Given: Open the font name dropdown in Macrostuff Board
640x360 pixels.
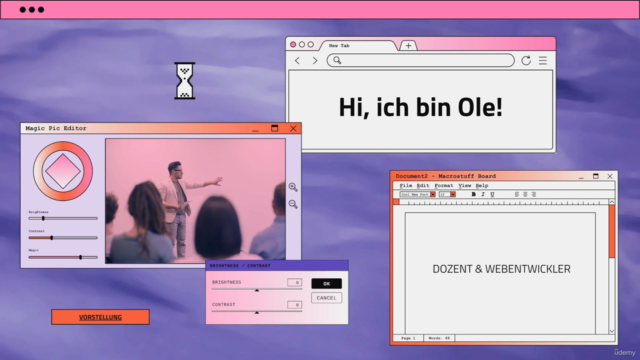Looking at the screenshot, I should (x=433, y=195).
